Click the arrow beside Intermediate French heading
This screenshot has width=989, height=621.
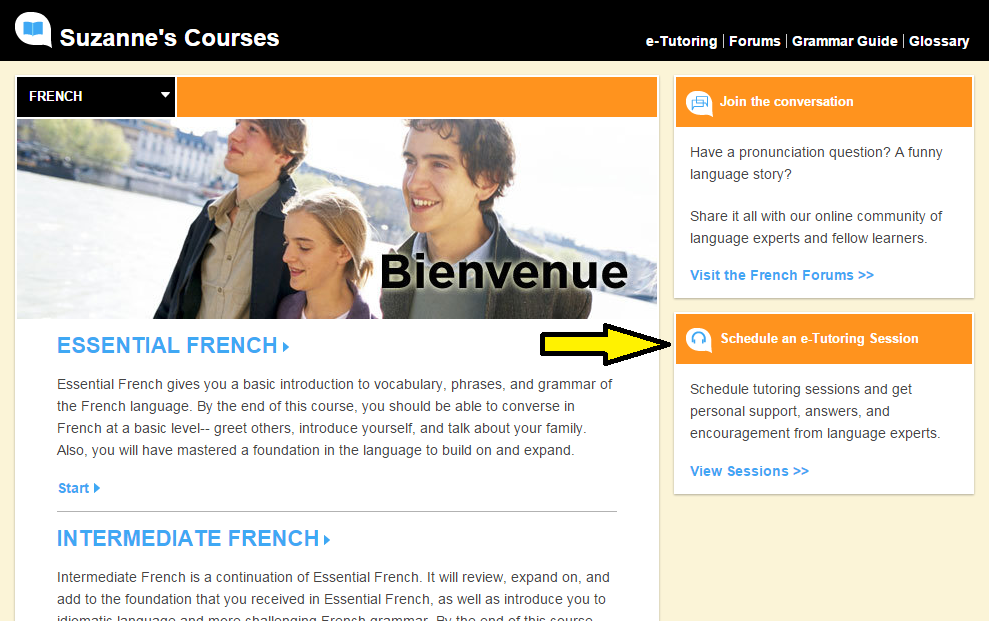(x=327, y=540)
